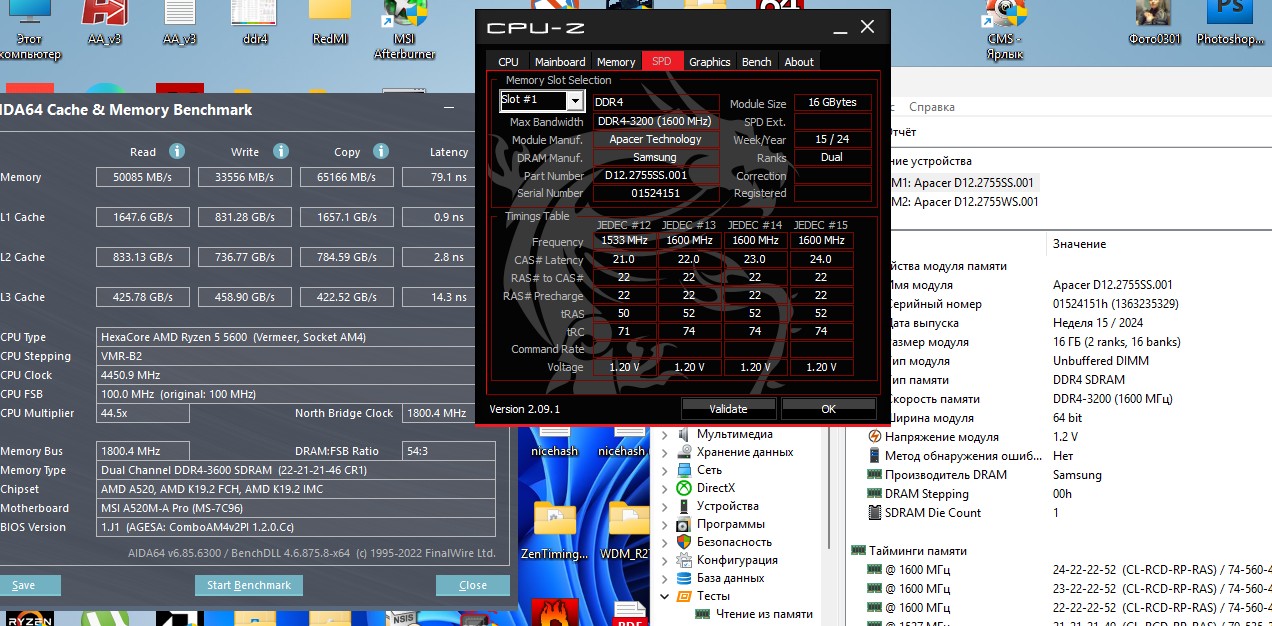Click the Motherboard field MSI A520M-A Pro

pyautogui.click(x=296, y=508)
